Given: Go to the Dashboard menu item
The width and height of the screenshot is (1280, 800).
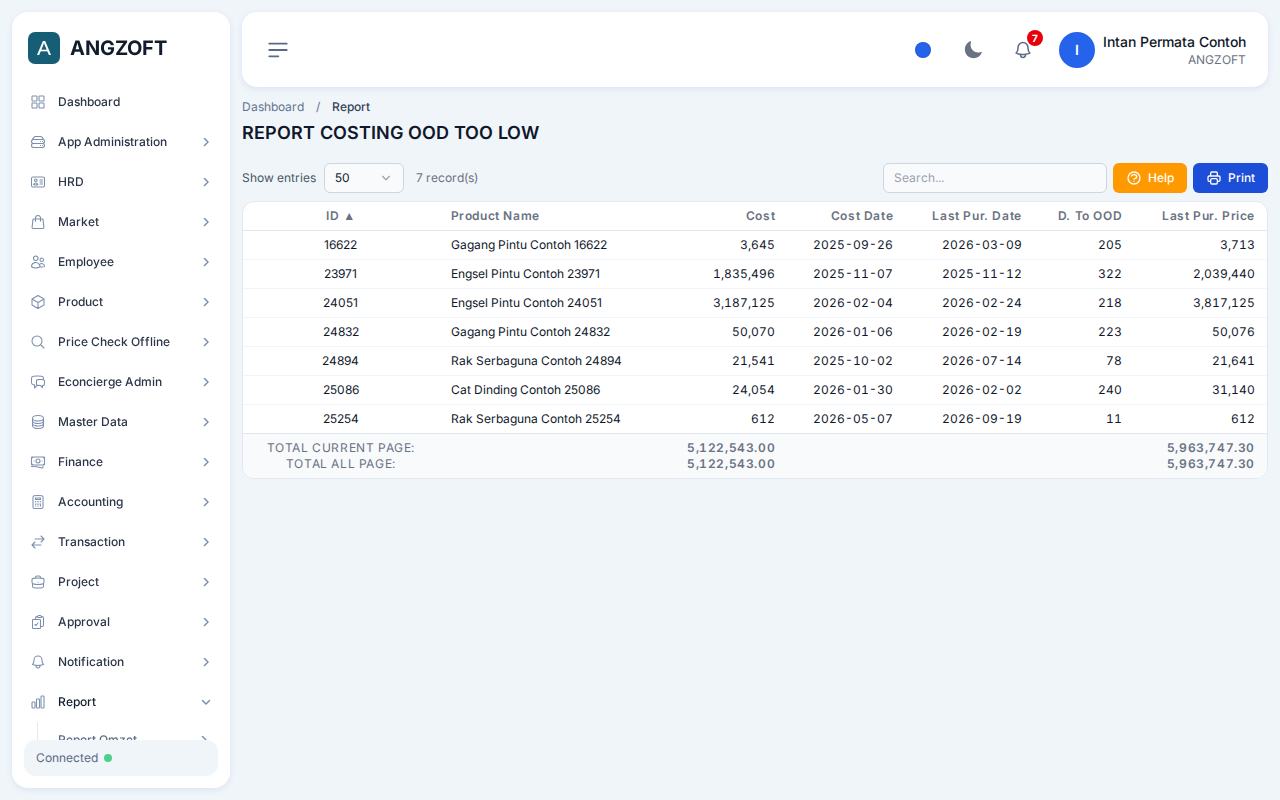Looking at the screenshot, I should (121, 102).
